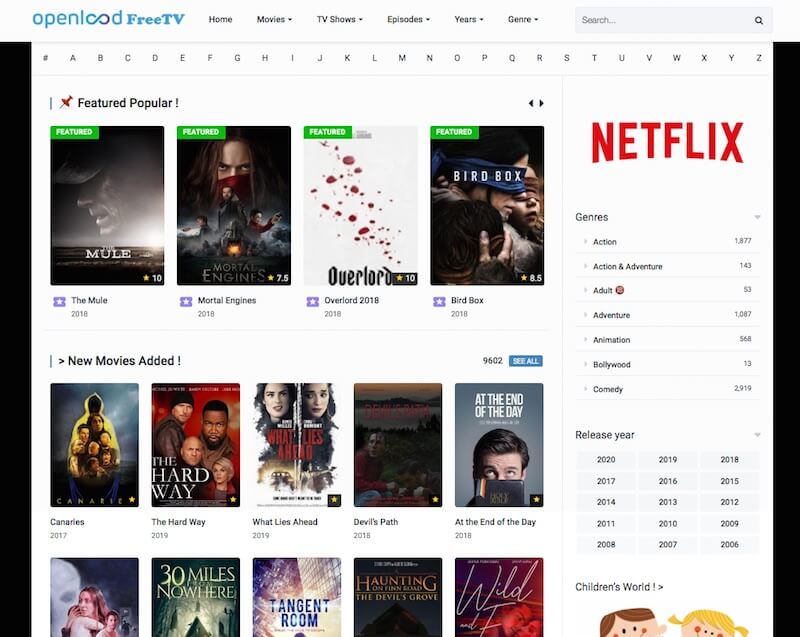
Task: Click the 9602 movies count
Action: pyautogui.click(x=492, y=361)
